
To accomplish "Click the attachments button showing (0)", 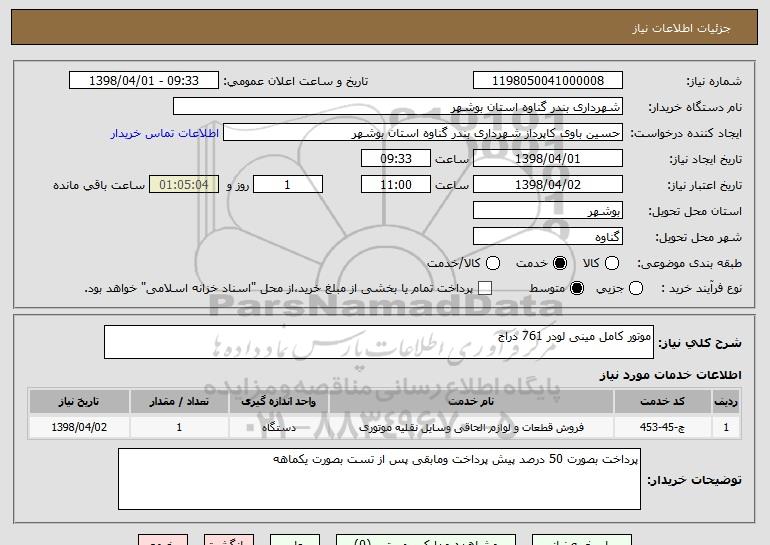I will [426, 540].
